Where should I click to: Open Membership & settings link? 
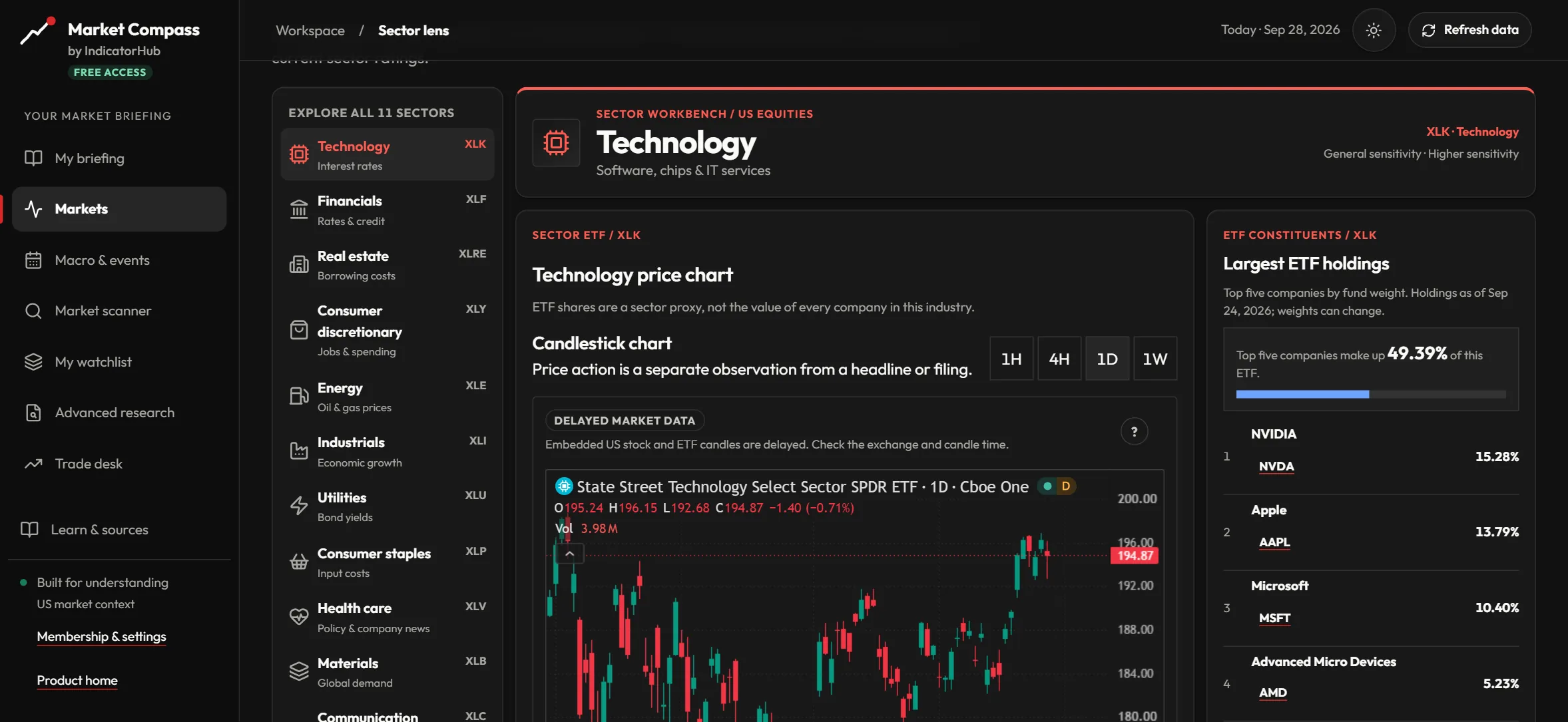pyautogui.click(x=102, y=637)
